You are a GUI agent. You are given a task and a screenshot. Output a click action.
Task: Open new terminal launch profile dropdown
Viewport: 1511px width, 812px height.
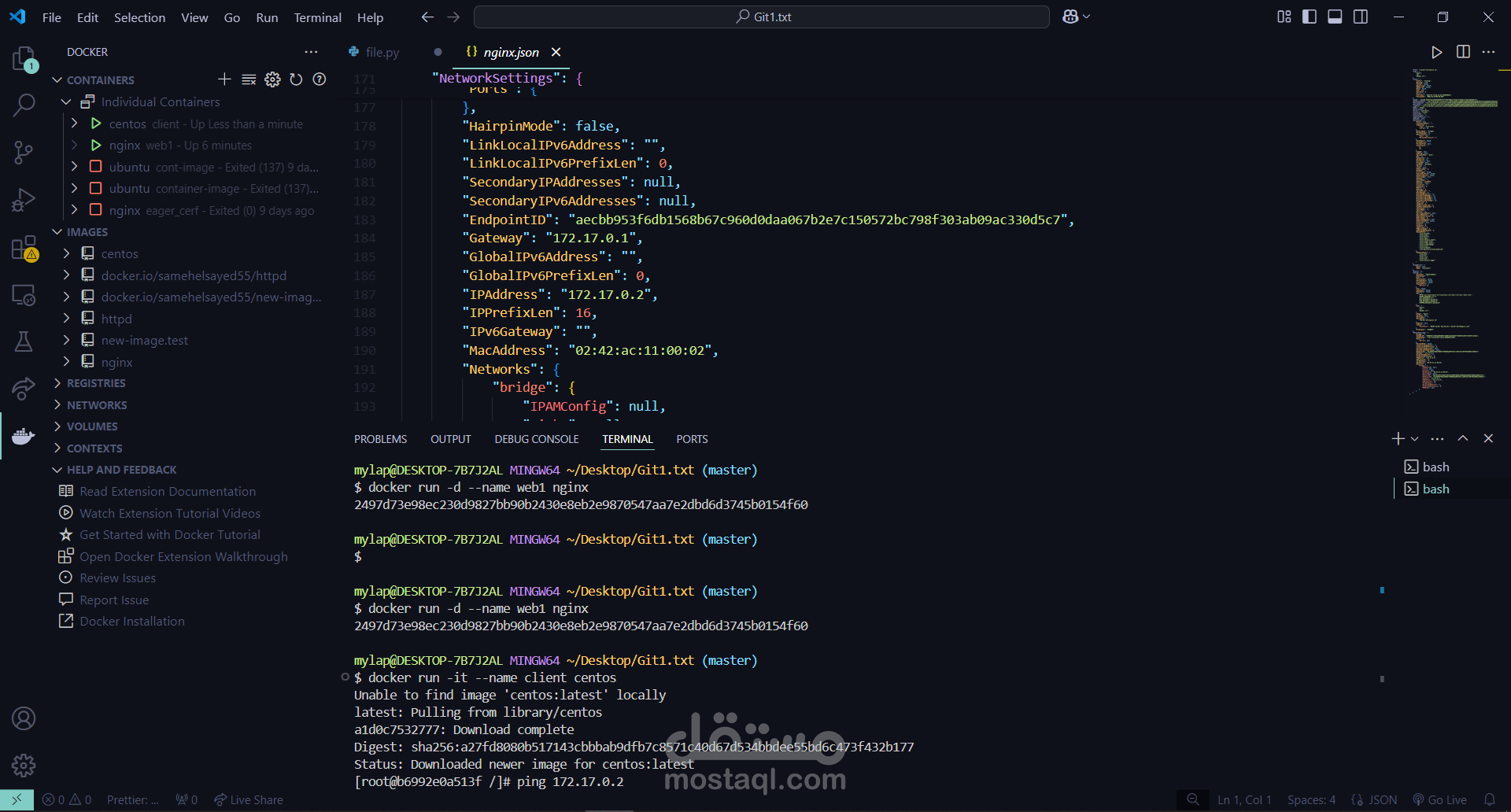1415,439
